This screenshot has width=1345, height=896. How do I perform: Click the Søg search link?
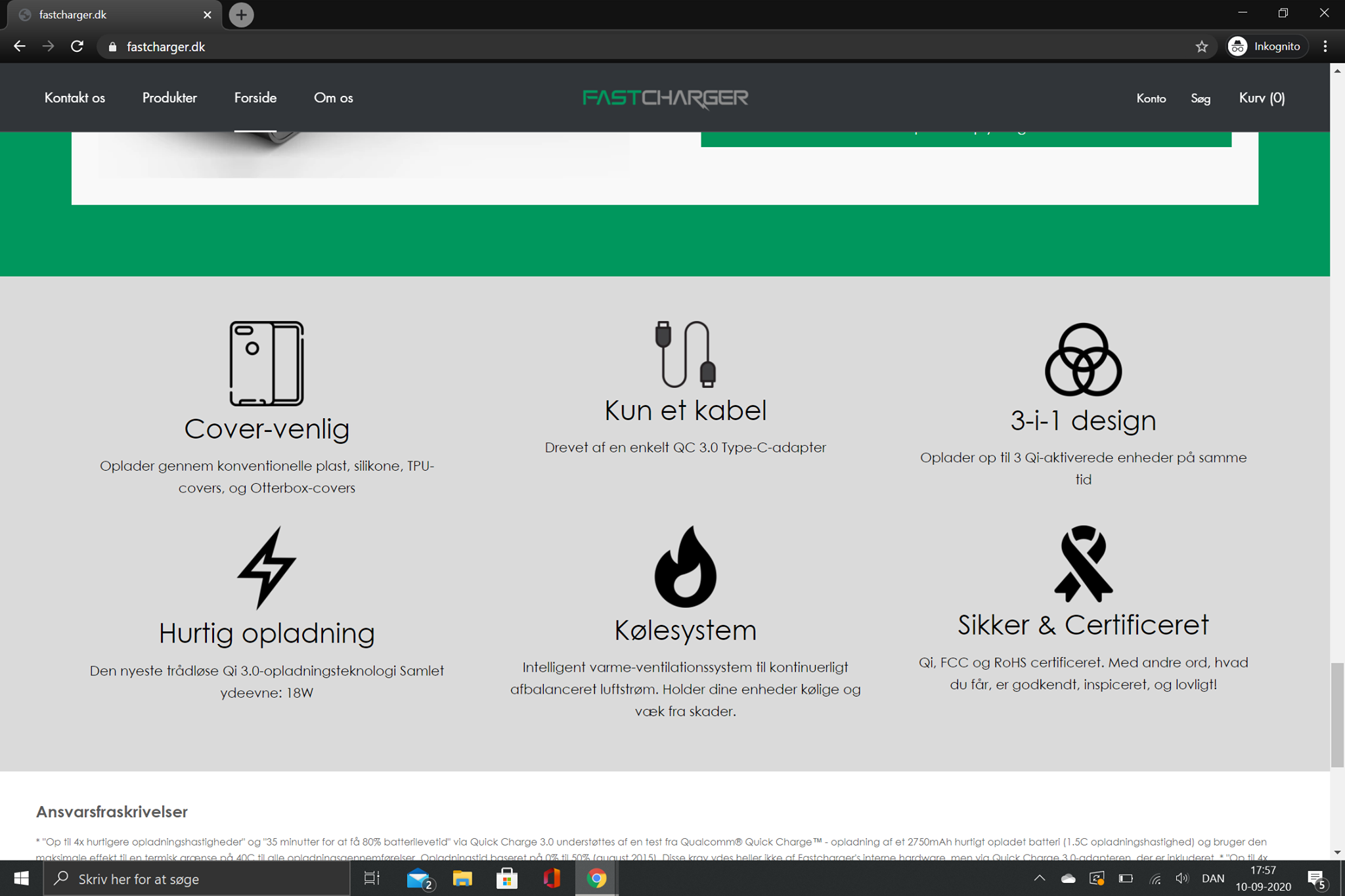pos(1200,98)
